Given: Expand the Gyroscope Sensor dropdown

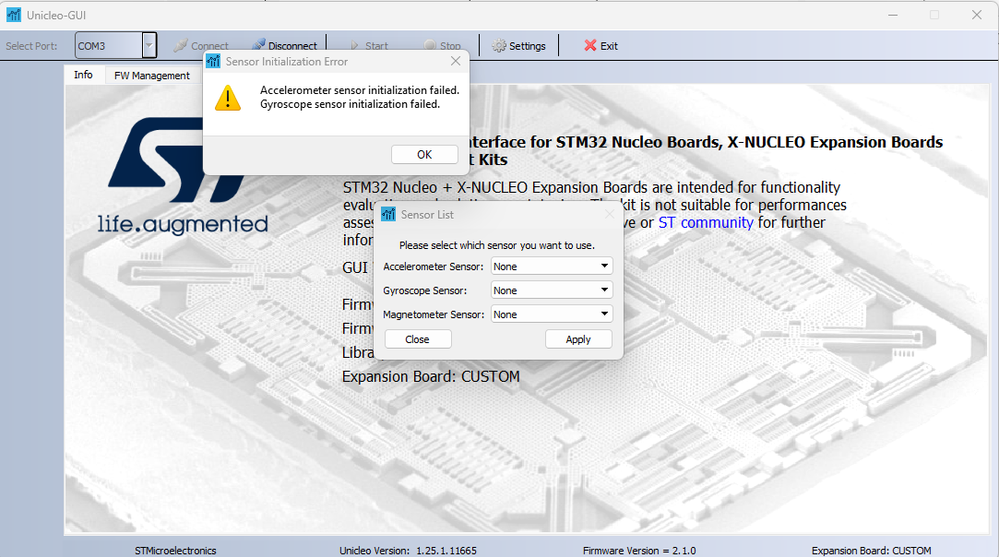Looking at the screenshot, I should [x=552, y=290].
